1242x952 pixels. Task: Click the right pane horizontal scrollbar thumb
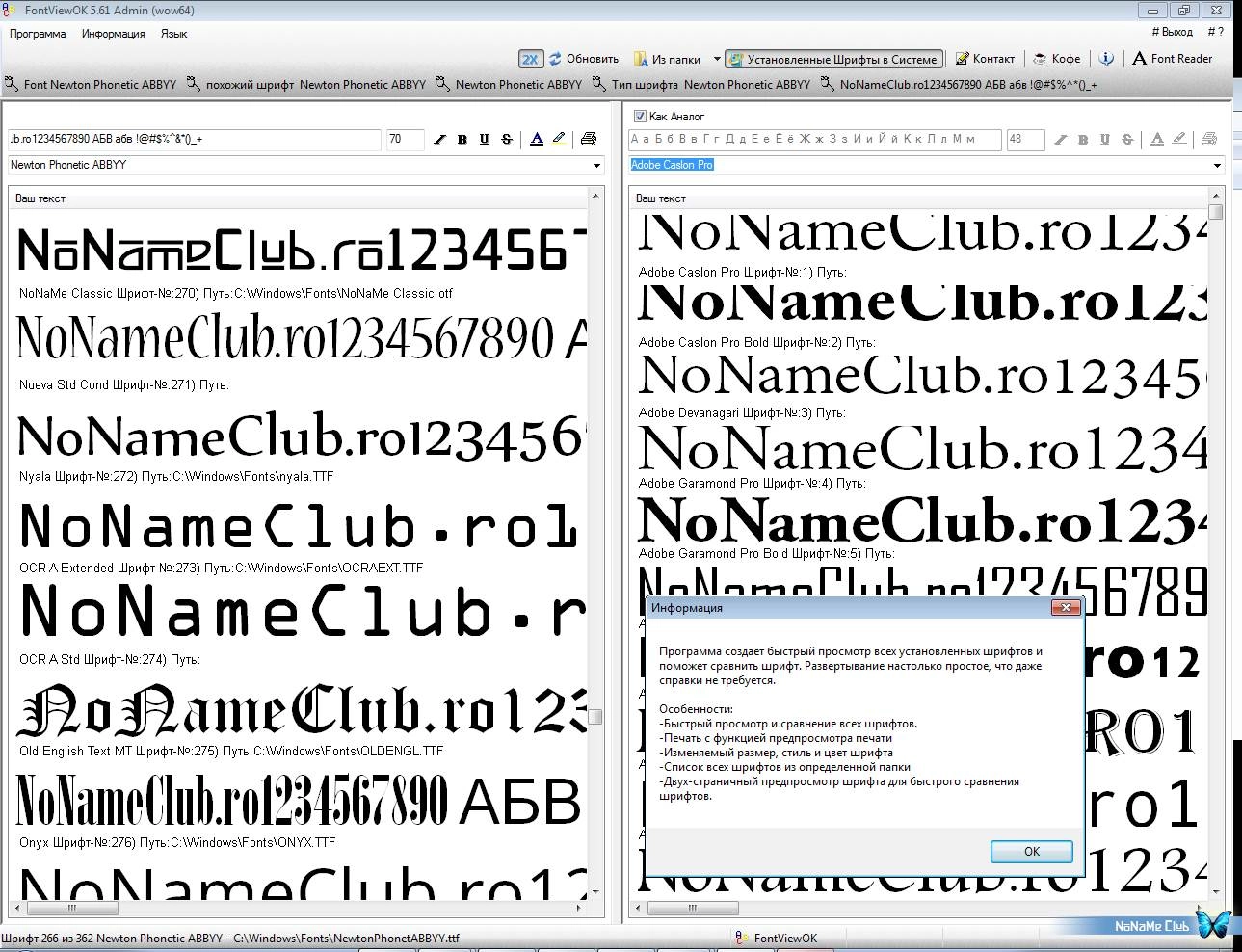pyautogui.click(x=693, y=908)
